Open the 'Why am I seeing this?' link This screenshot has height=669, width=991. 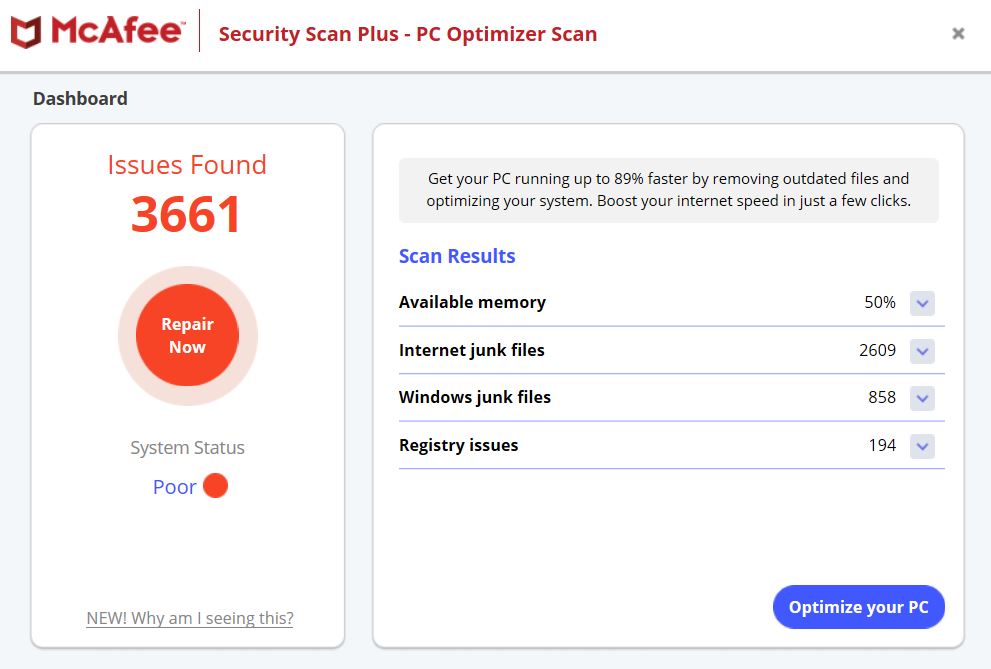click(x=190, y=618)
